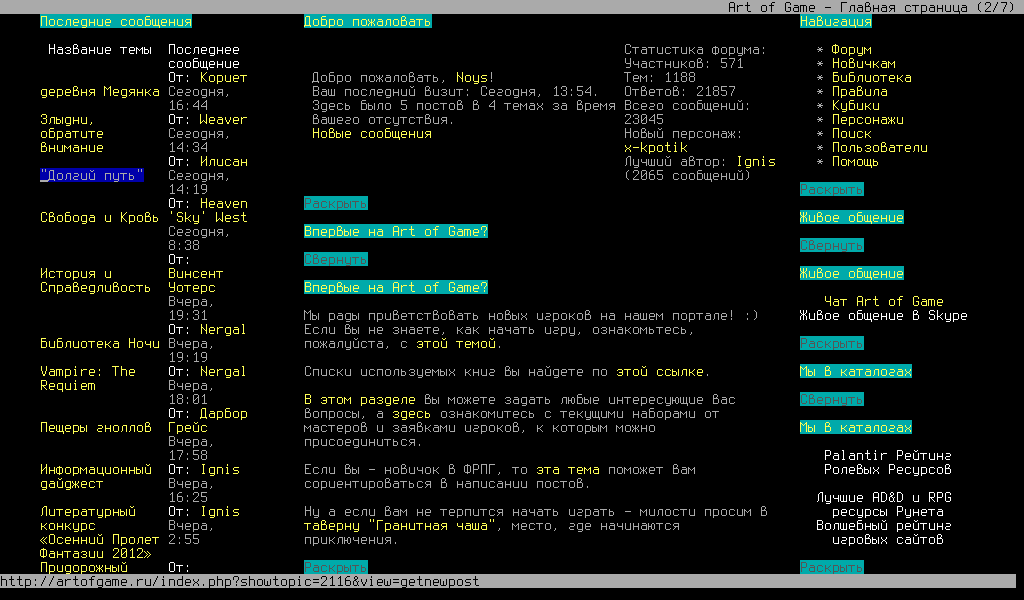Open the Пещеры гноллов topic
Image resolution: width=1024 pixels, height=600 pixels.
click(x=95, y=427)
